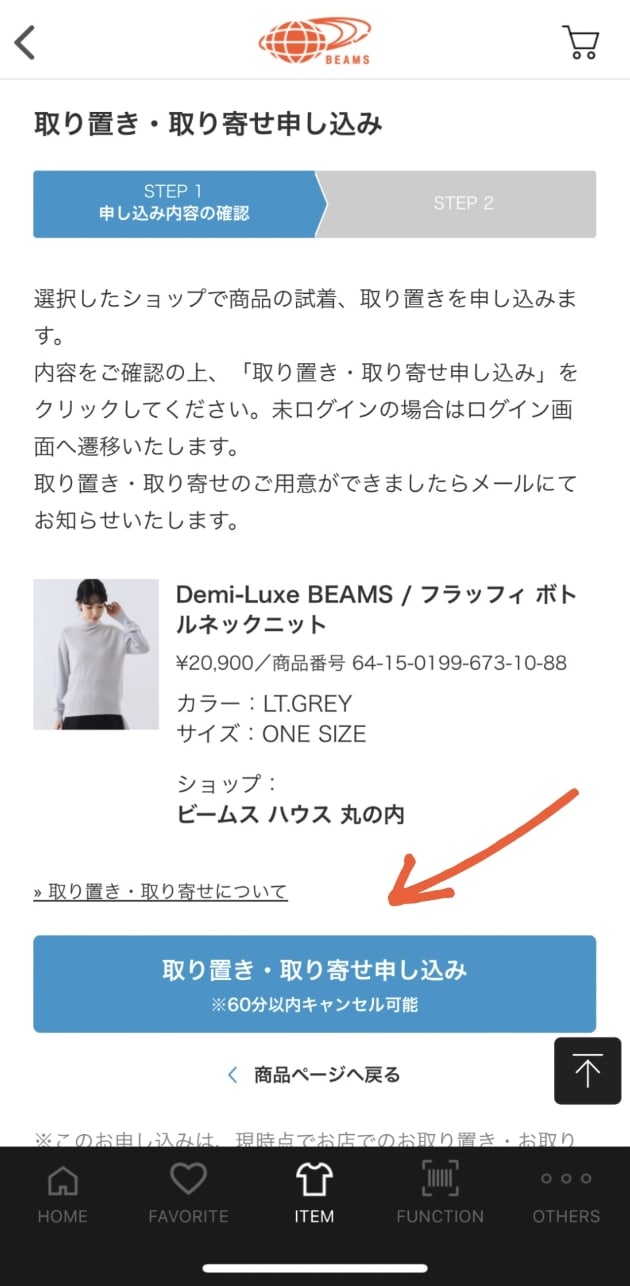Tap the chevron beside 商品ページへ戻る
Screen dimensions: 630x1286
click(233, 1075)
